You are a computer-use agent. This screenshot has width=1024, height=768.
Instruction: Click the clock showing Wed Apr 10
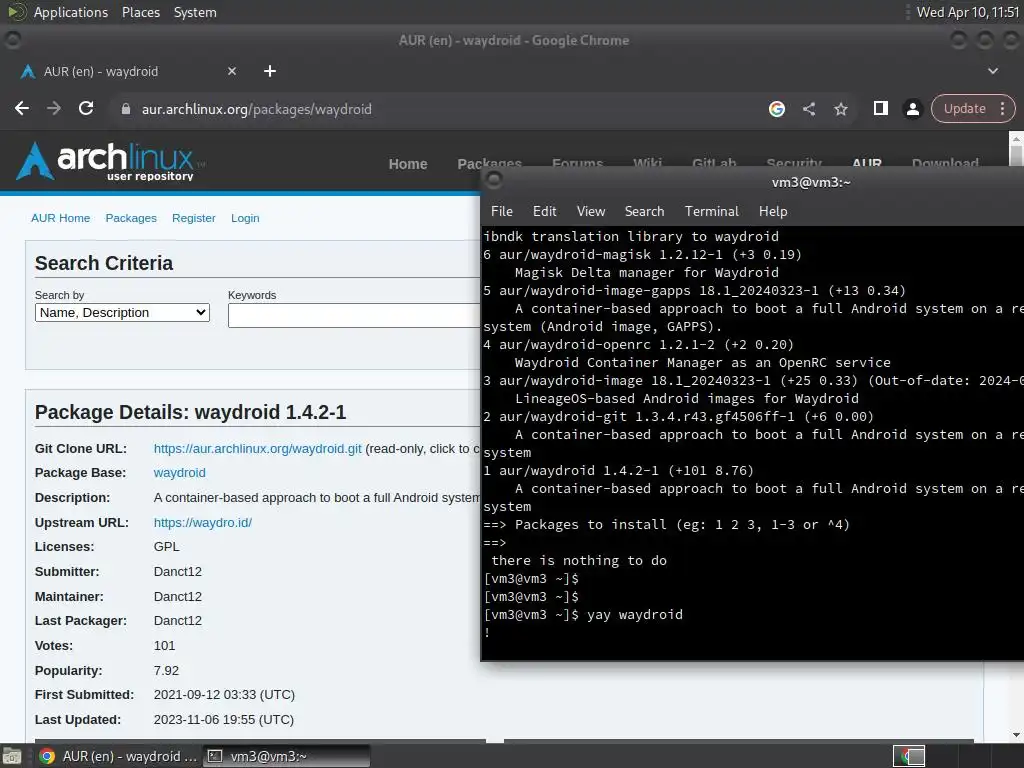coord(968,12)
